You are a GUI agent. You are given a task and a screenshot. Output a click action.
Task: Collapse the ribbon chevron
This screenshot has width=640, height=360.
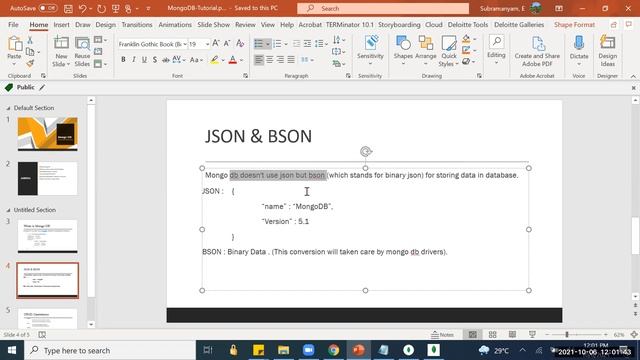633,76
